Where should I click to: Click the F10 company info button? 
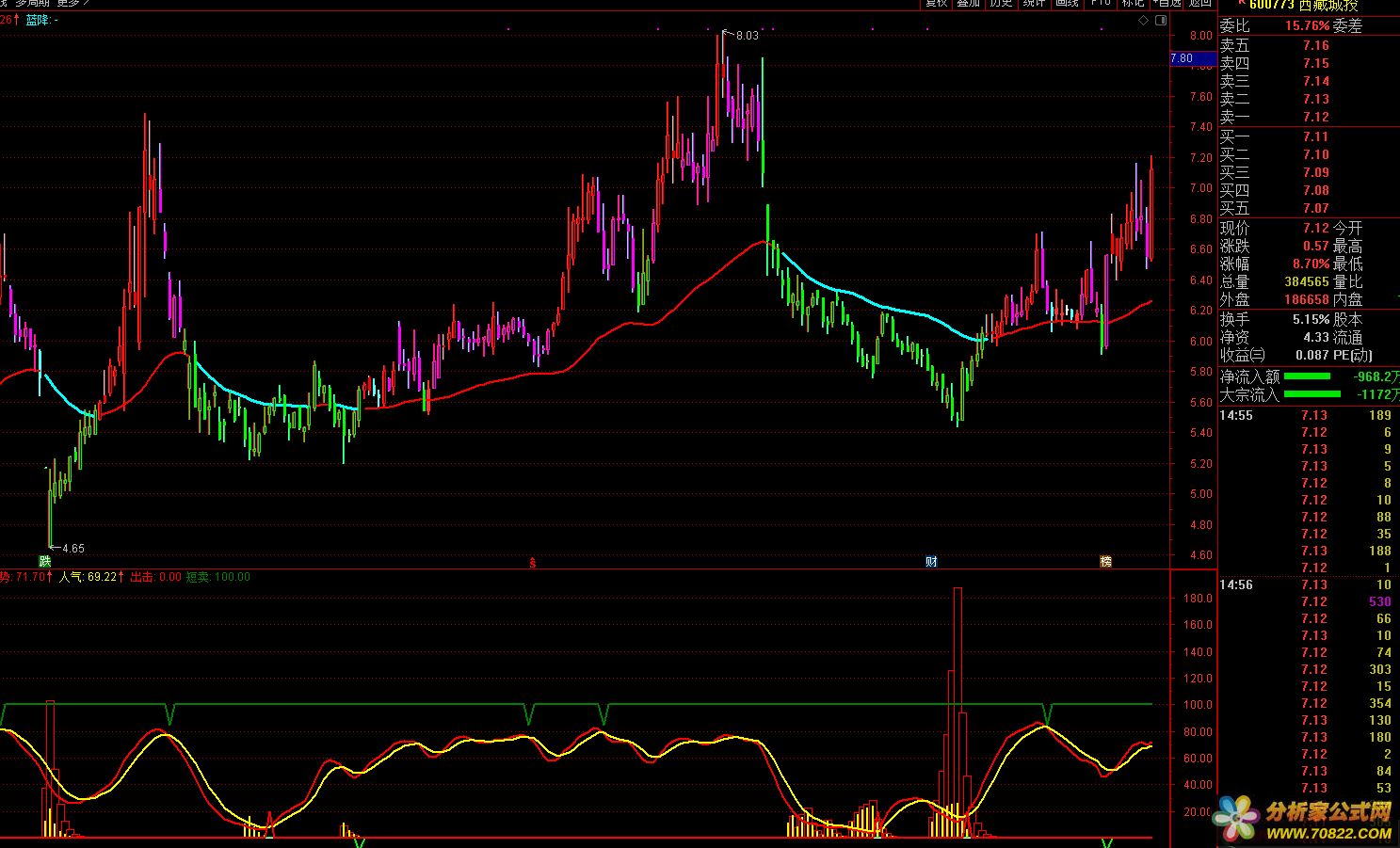tap(1100, 4)
